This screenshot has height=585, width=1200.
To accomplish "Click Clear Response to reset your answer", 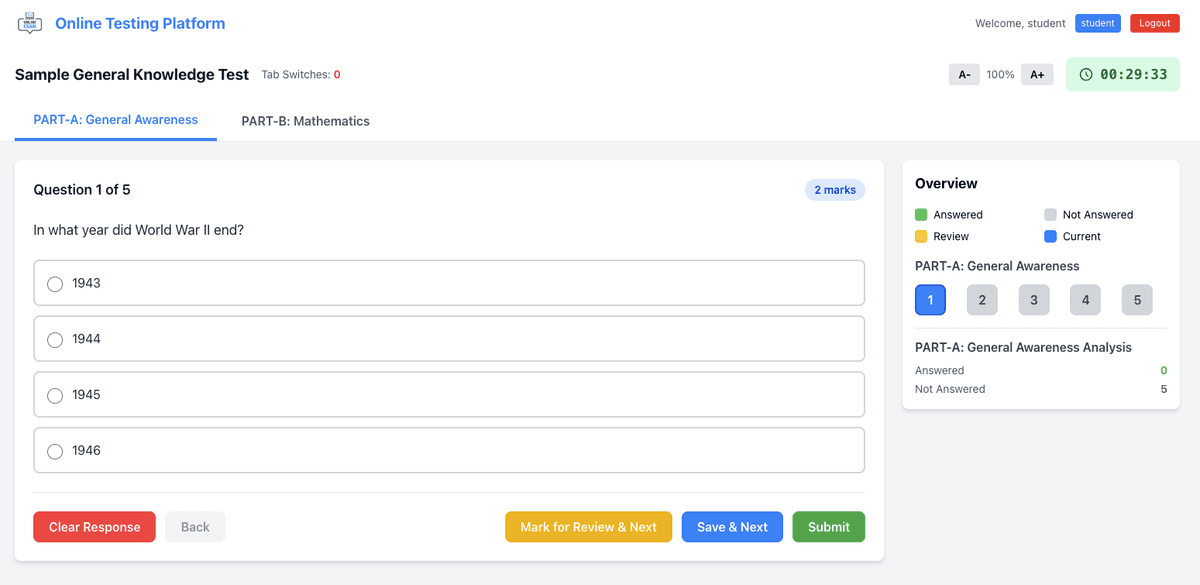I will coord(94,526).
